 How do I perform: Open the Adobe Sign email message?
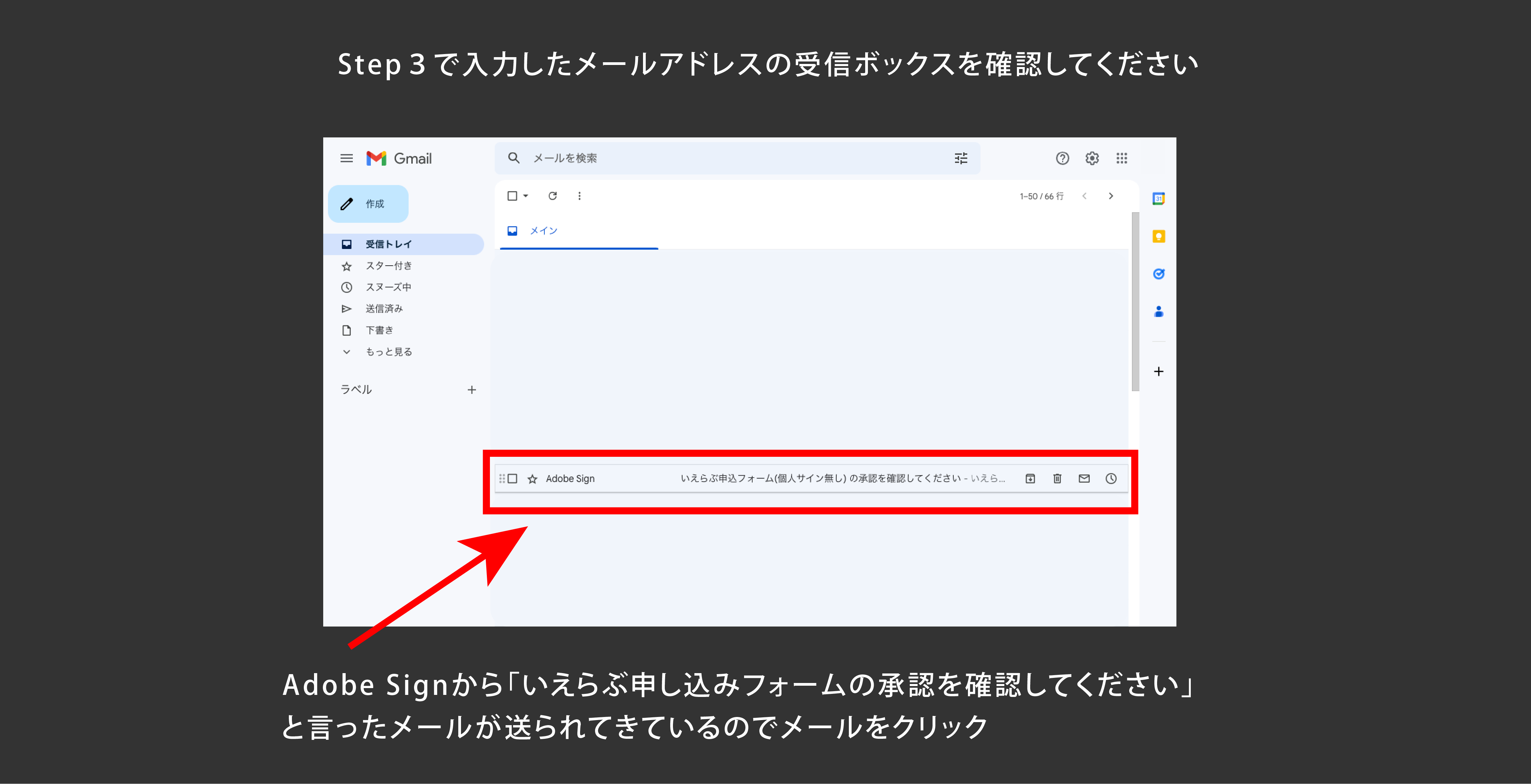pyautogui.click(x=820, y=479)
